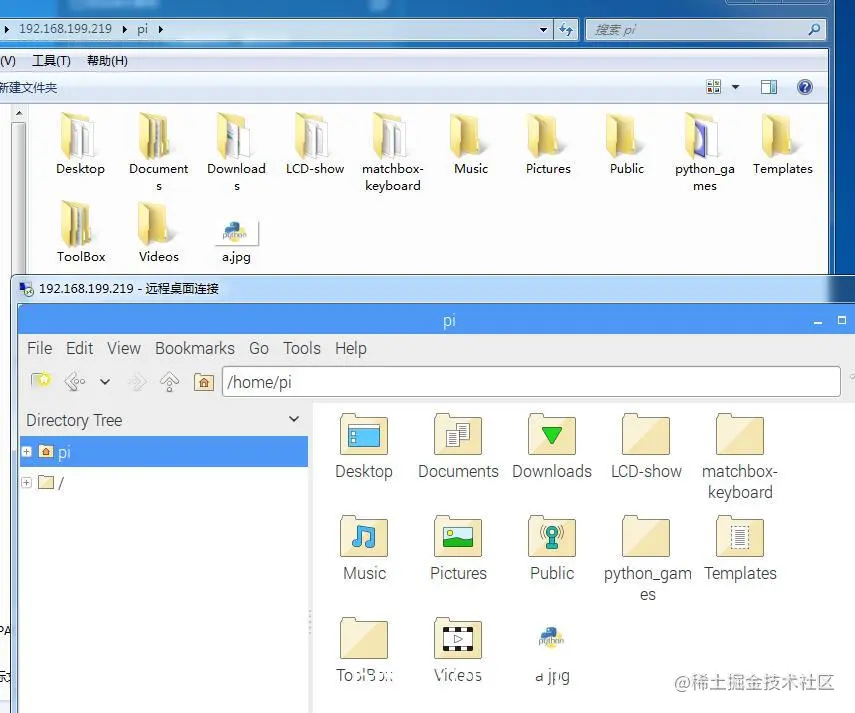Open 工具(T) menu in Windows Explorer
The width and height of the screenshot is (855, 713).
[x=51, y=61]
